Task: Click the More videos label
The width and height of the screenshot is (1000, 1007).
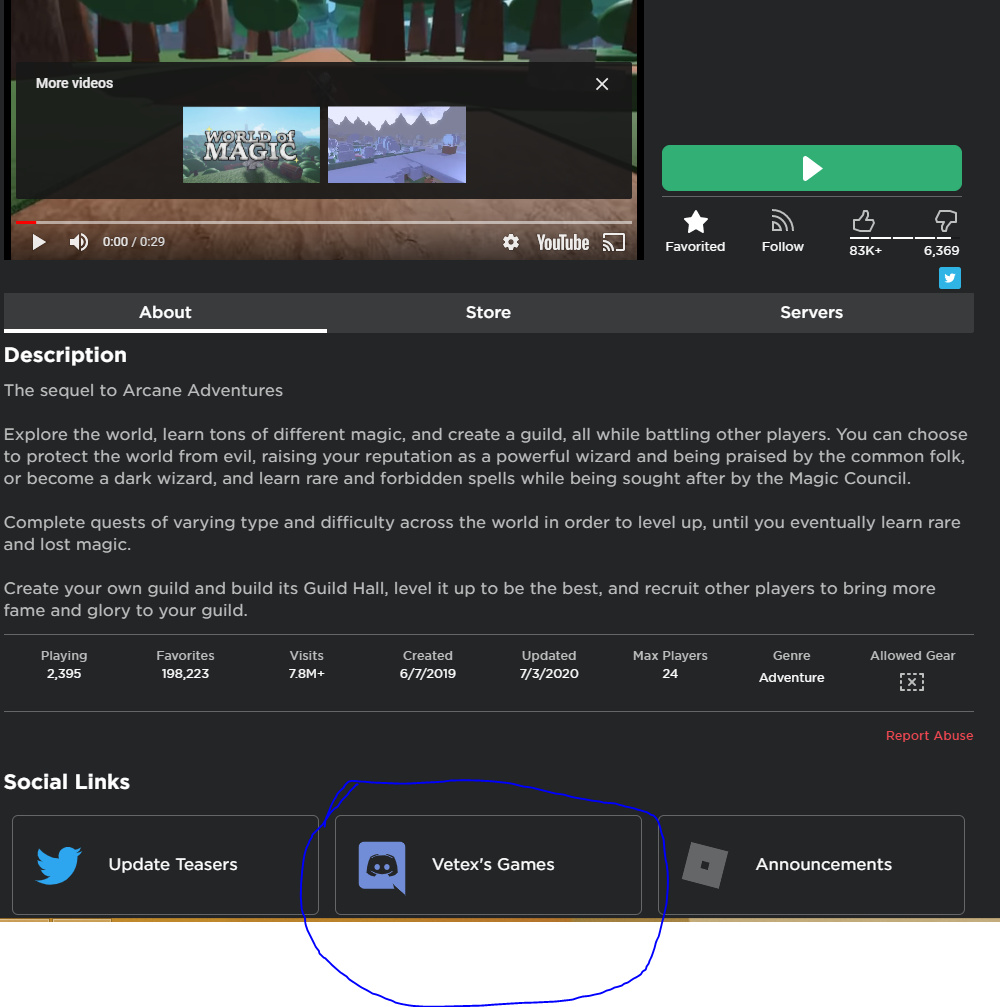Action: (75, 83)
